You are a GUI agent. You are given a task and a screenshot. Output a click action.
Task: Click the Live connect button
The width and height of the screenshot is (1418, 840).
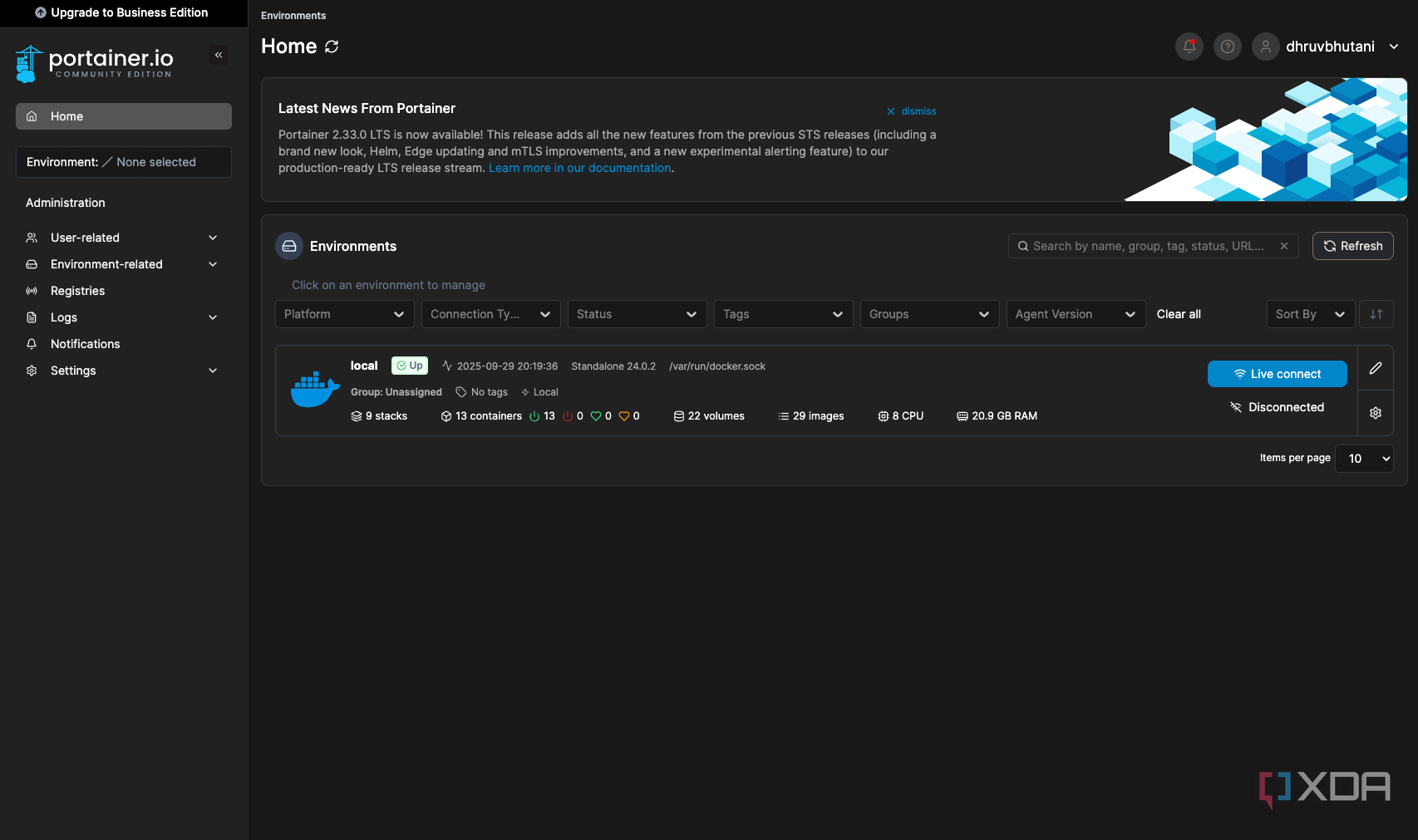coord(1277,374)
